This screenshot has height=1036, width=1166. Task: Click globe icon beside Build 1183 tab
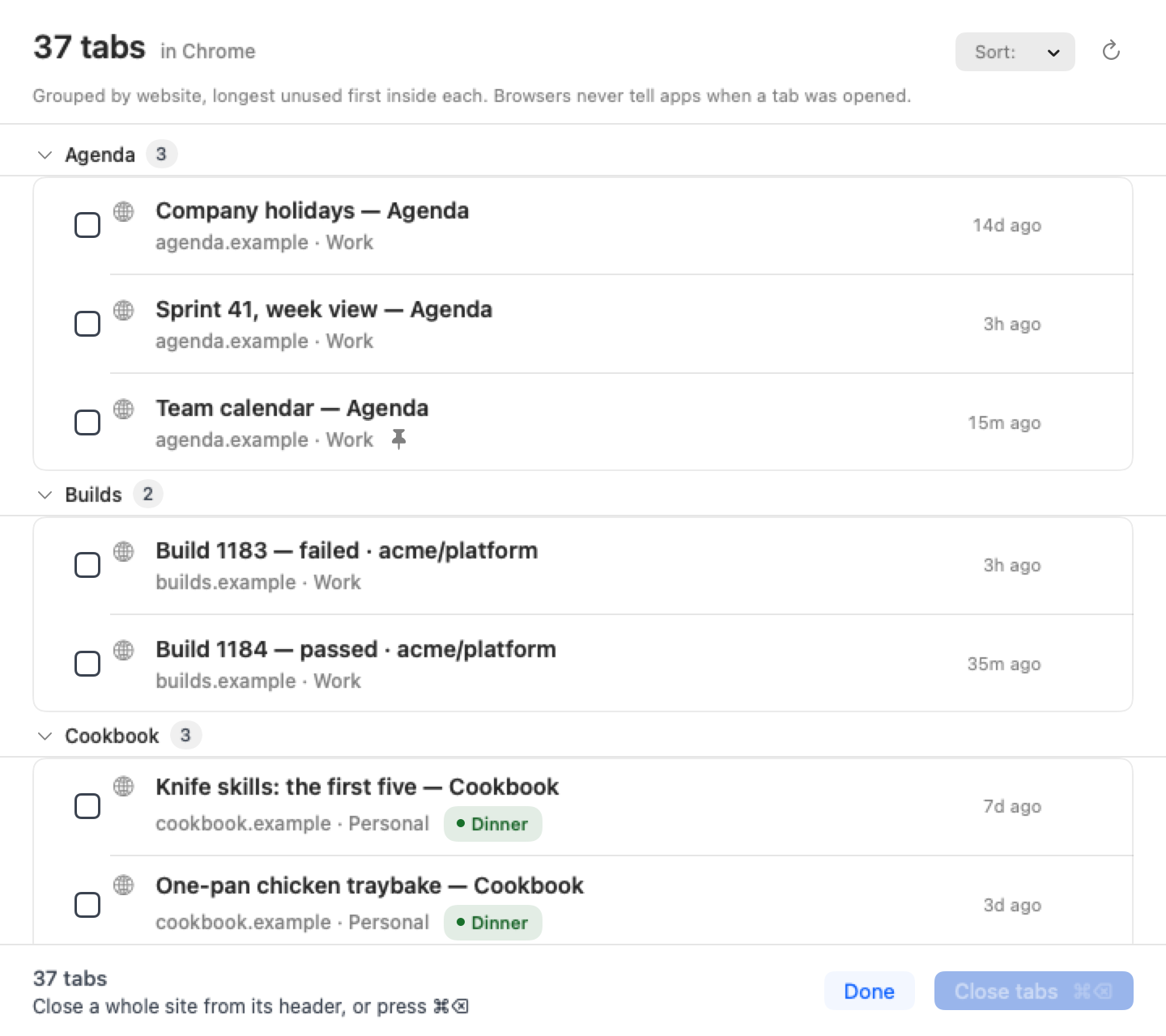[124, 551]
